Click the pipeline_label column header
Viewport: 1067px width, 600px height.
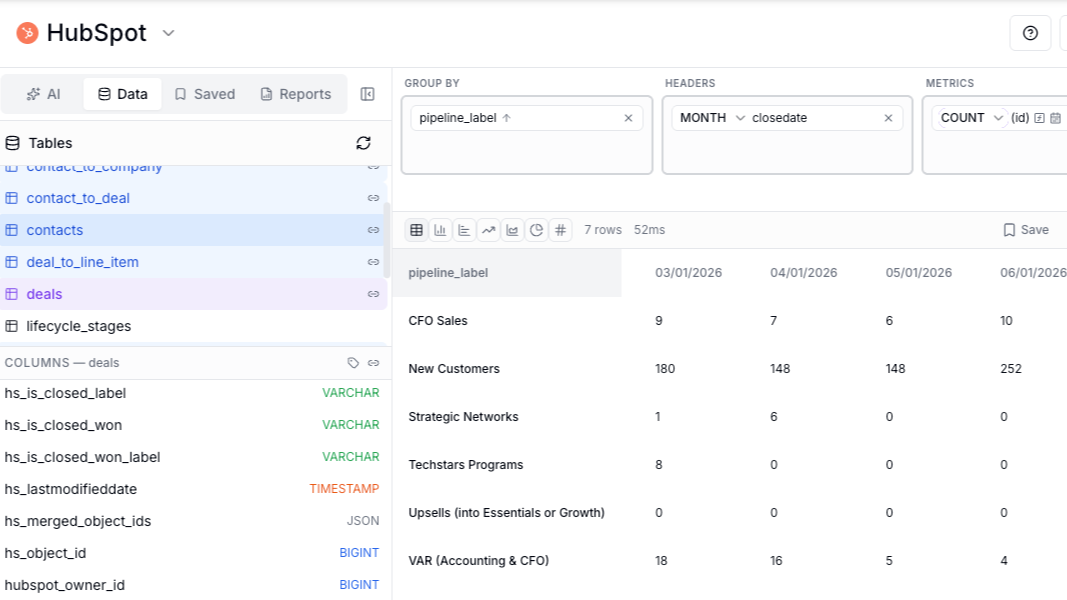click(x=507, y=273)
